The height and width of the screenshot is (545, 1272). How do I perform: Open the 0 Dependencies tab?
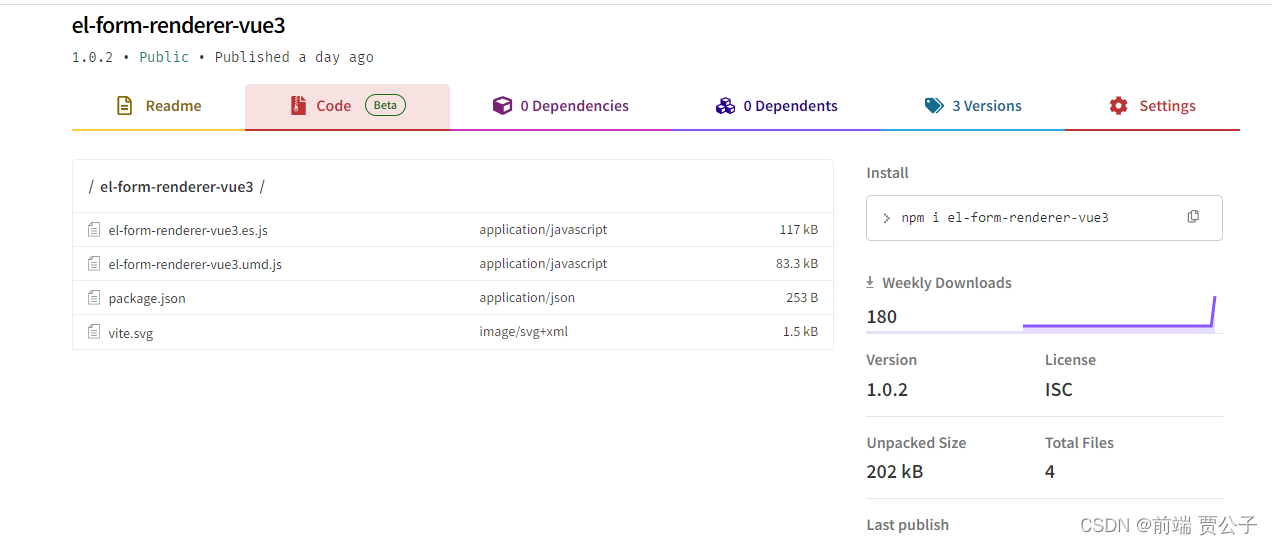click(561, 106)
